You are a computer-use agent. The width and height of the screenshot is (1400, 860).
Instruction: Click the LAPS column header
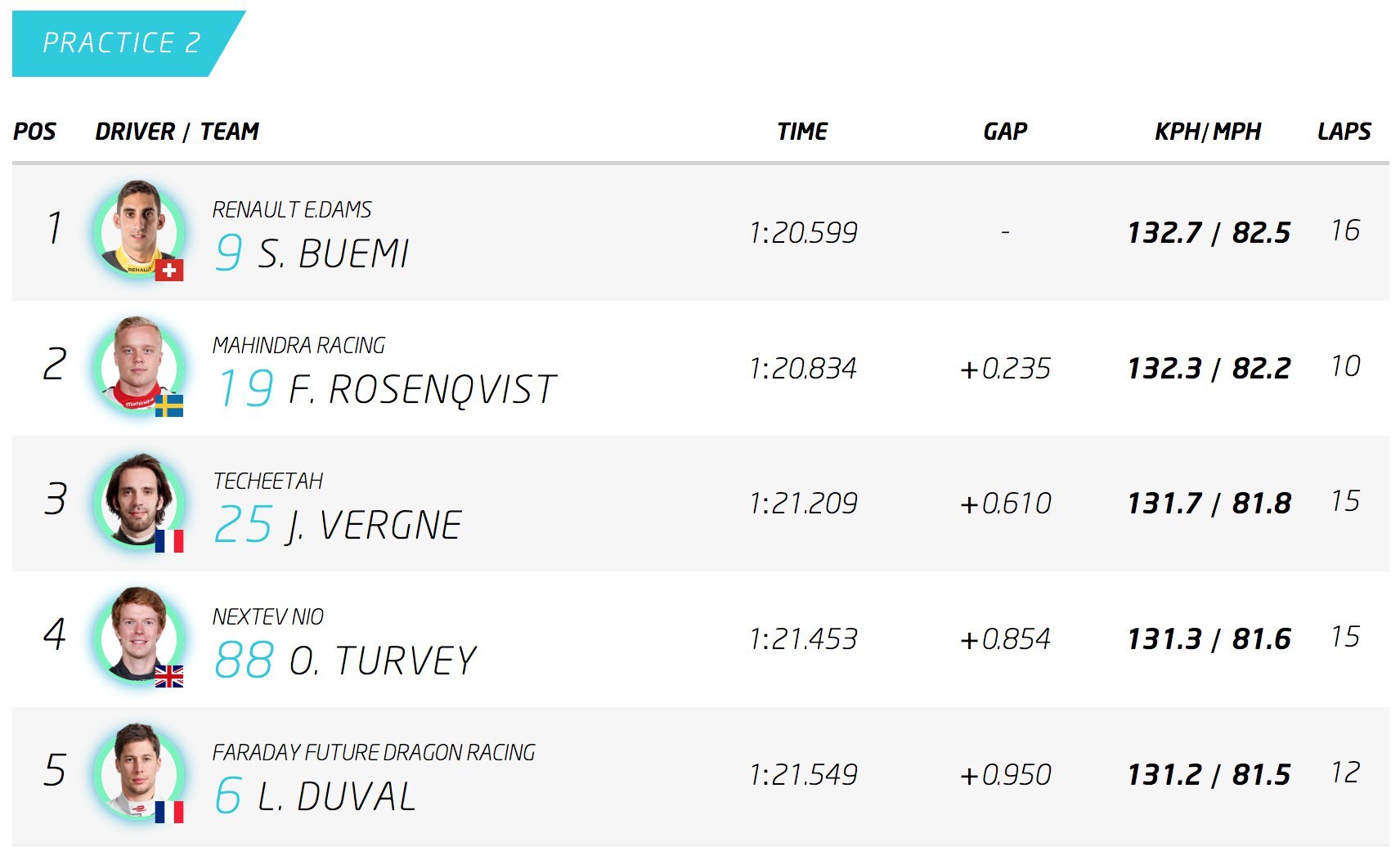(1344, 132)
